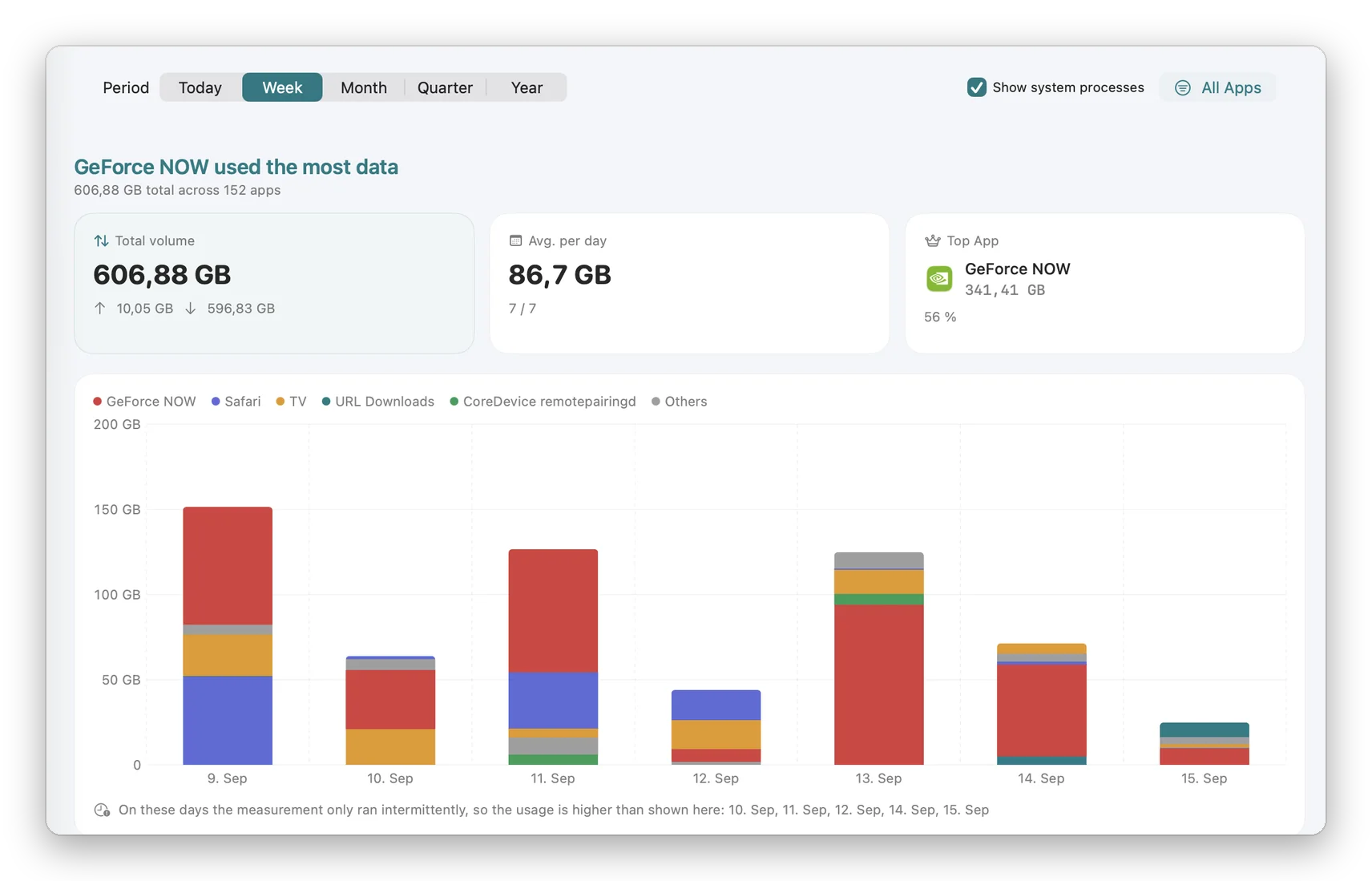Click the 10,05 GB upload value
Image resolution: width=1372 pixels, height=881 pixels.
tap(145, 309)
